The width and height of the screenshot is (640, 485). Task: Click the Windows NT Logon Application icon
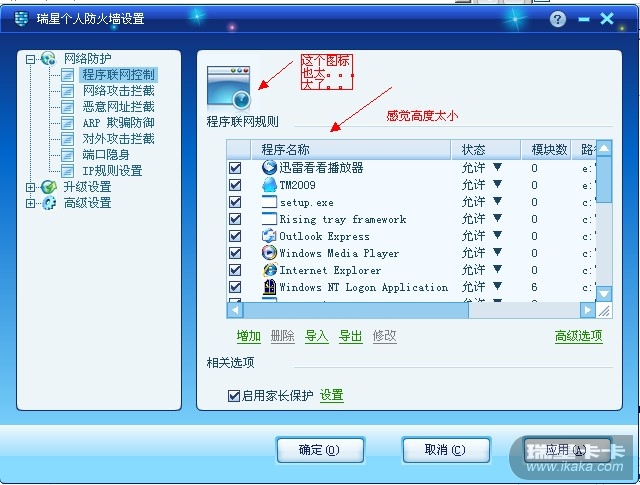click(269, 287)
